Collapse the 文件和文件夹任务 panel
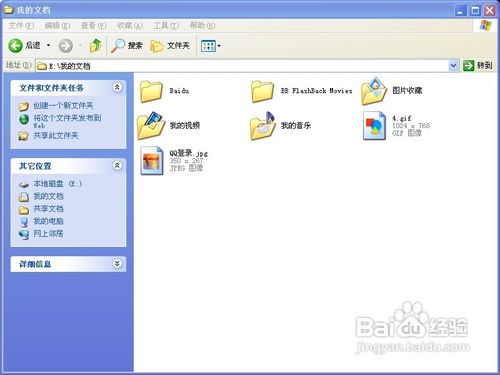Image resolution: width=500 pixels, height=375 pixels. (x=117, y=88)
